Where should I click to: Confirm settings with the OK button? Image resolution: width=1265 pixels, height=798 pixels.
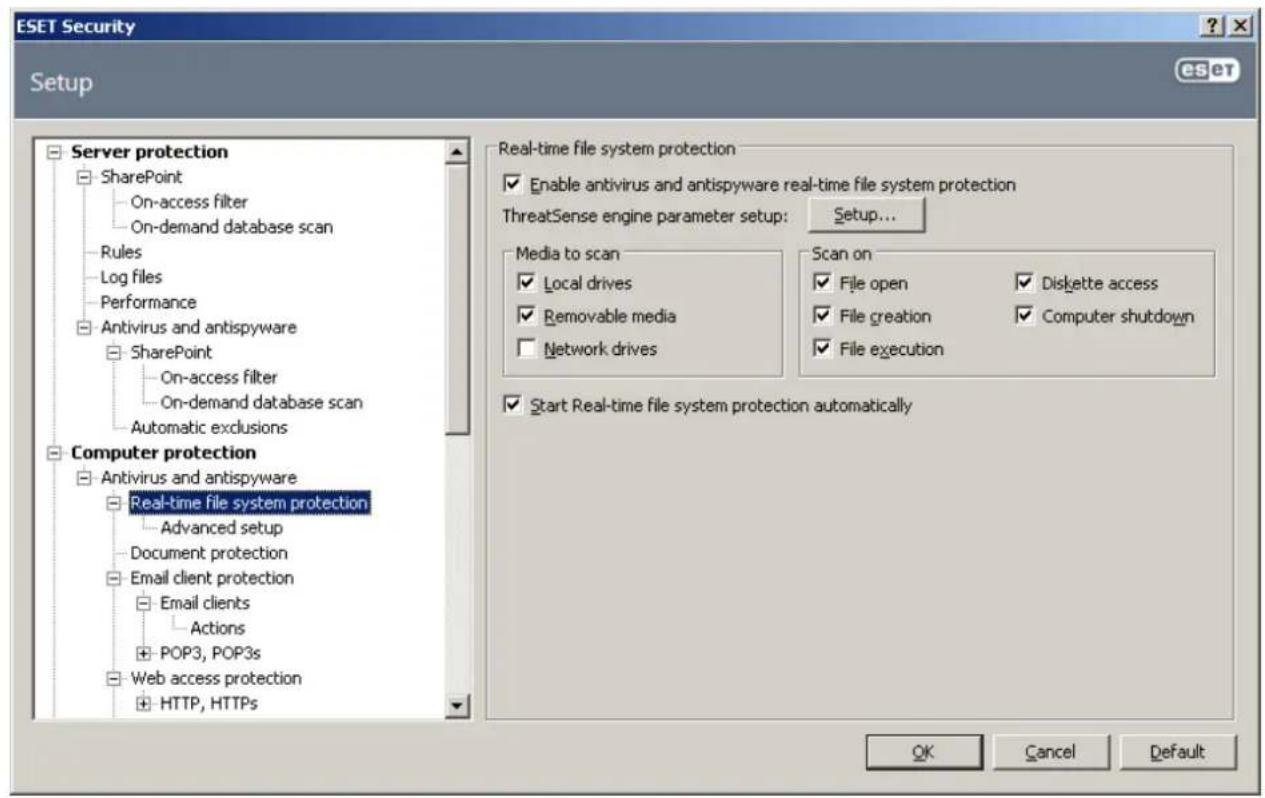925,752
